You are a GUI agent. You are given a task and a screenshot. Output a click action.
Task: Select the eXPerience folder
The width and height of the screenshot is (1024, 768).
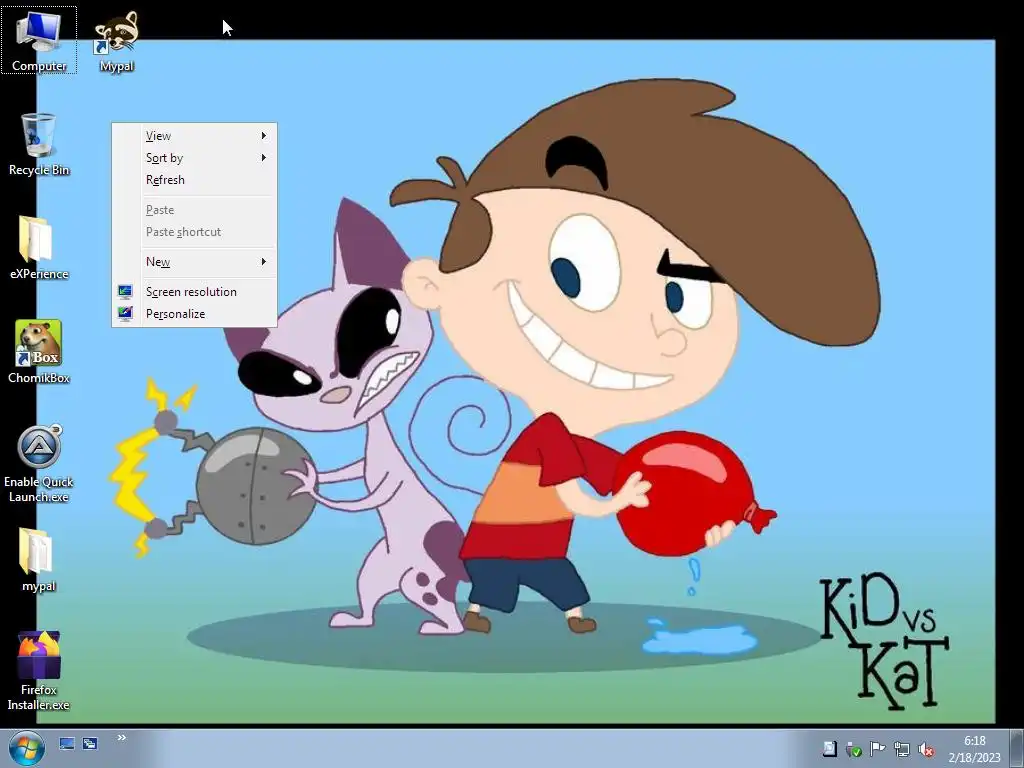(x=39, y=248)
